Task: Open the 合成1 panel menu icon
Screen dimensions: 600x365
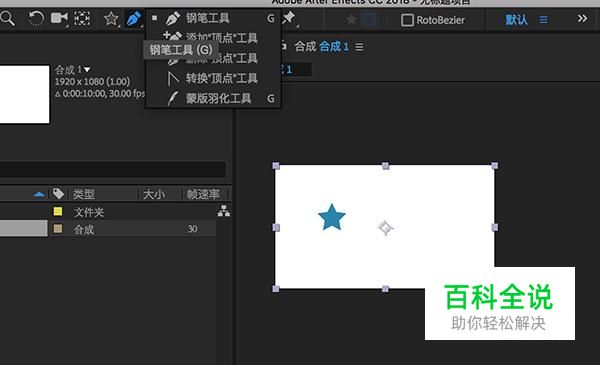Action: pos(359,47)
